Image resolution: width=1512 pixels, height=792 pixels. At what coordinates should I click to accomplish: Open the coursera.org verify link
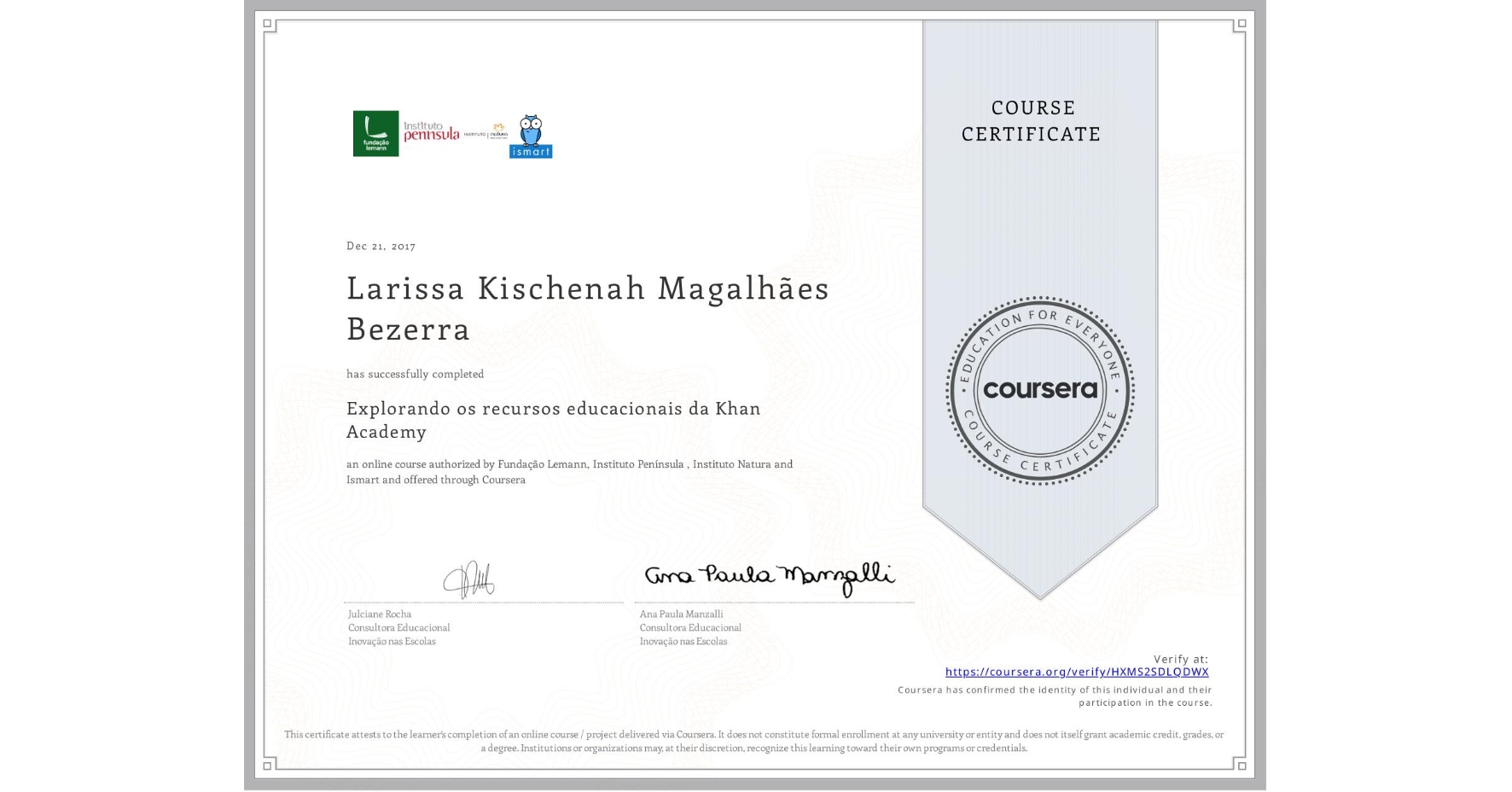tap(1077, 672)
